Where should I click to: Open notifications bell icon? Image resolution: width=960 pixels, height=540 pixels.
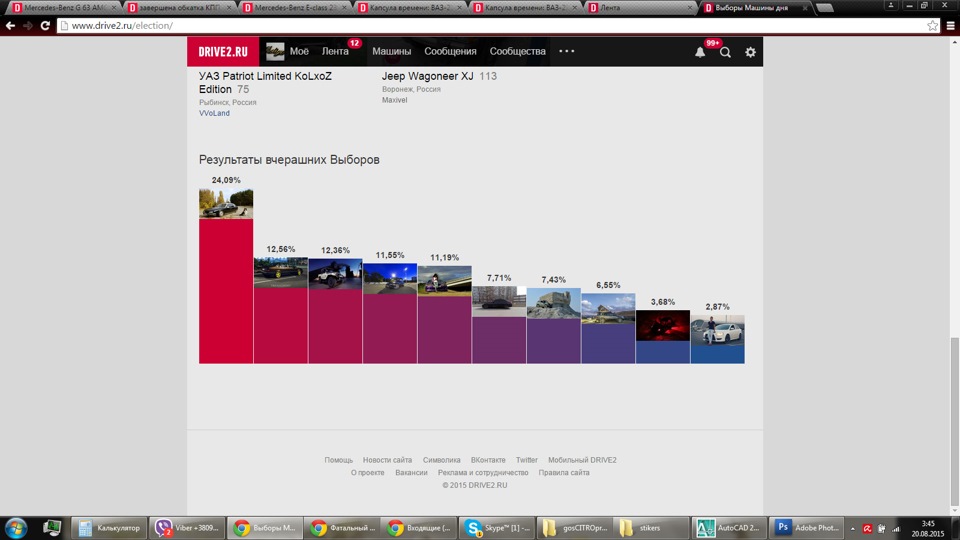click(700, 52)
